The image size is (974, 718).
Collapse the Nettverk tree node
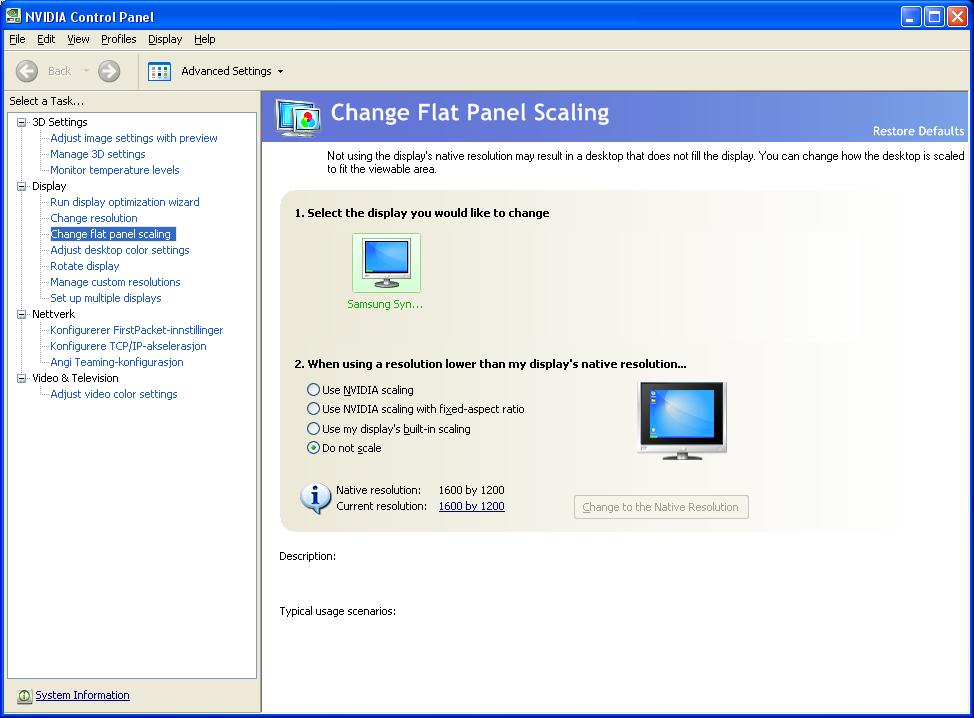[x=22, y=314]
